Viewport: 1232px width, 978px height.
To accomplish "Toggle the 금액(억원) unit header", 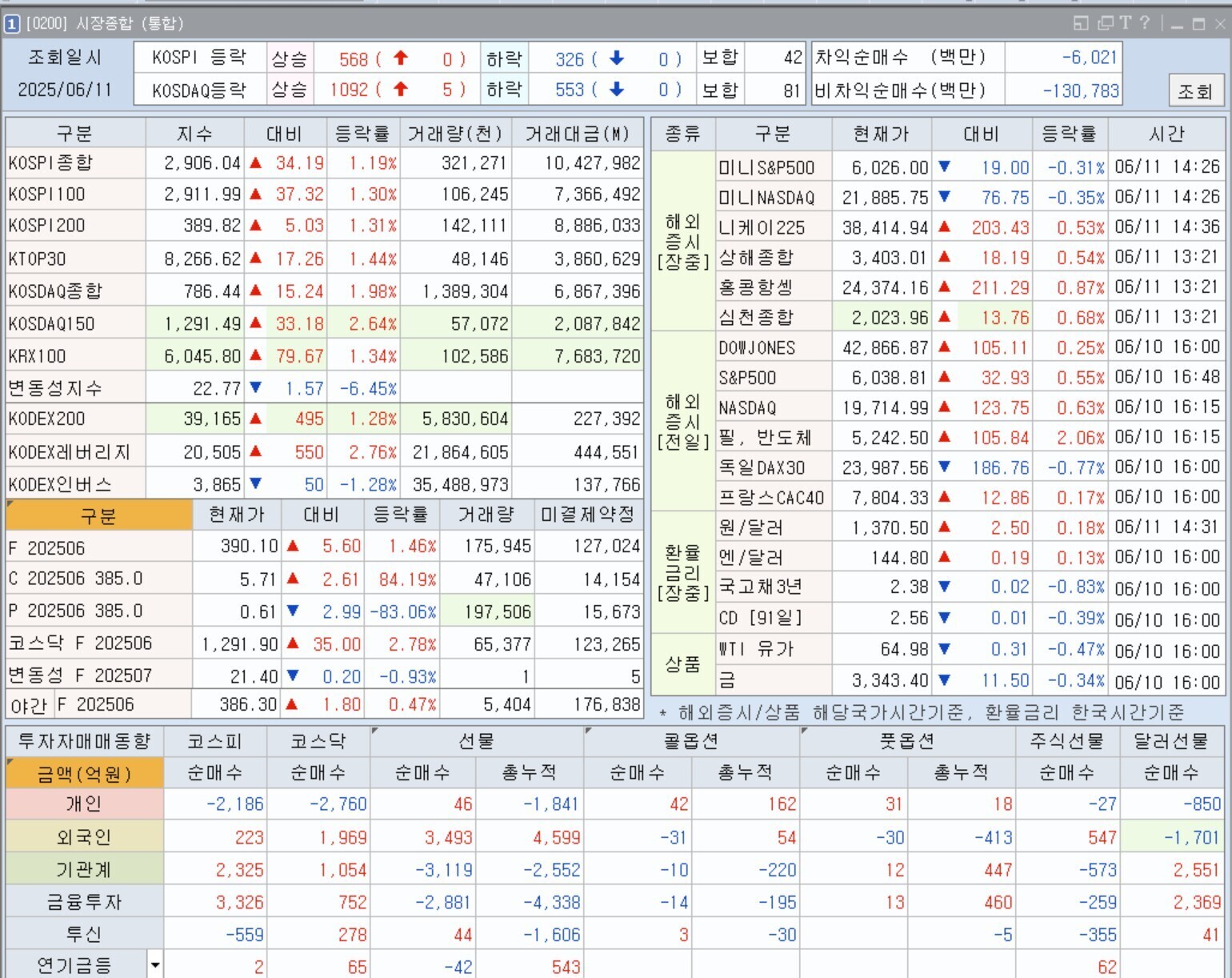I will 84,774.
